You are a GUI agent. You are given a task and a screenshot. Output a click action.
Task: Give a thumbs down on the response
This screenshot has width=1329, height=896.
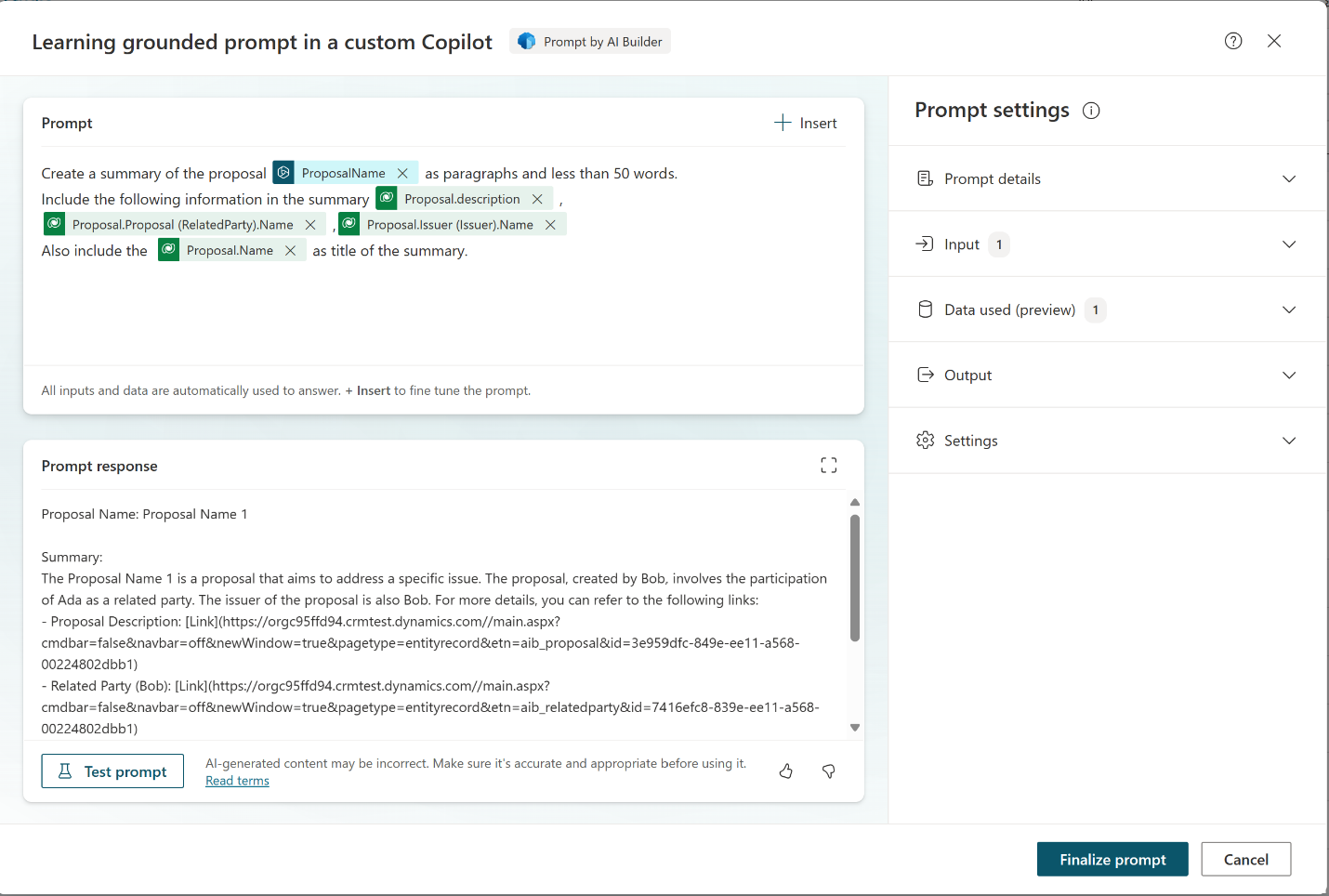tap(828, 771)
